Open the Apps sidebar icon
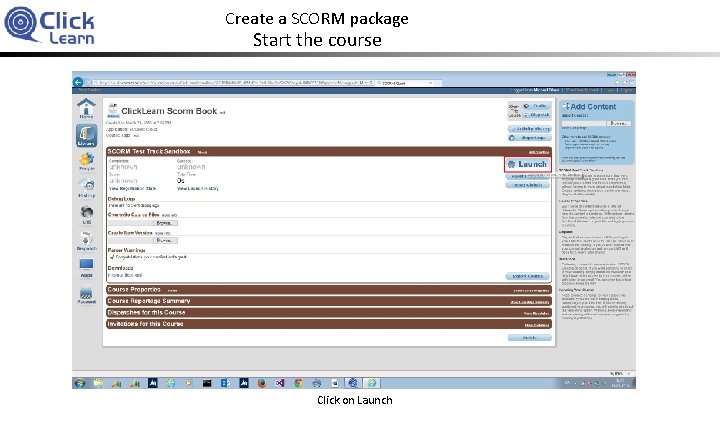The width and height of the screenshot is (720, 437). pyautogui.click(x=86, y=268)
